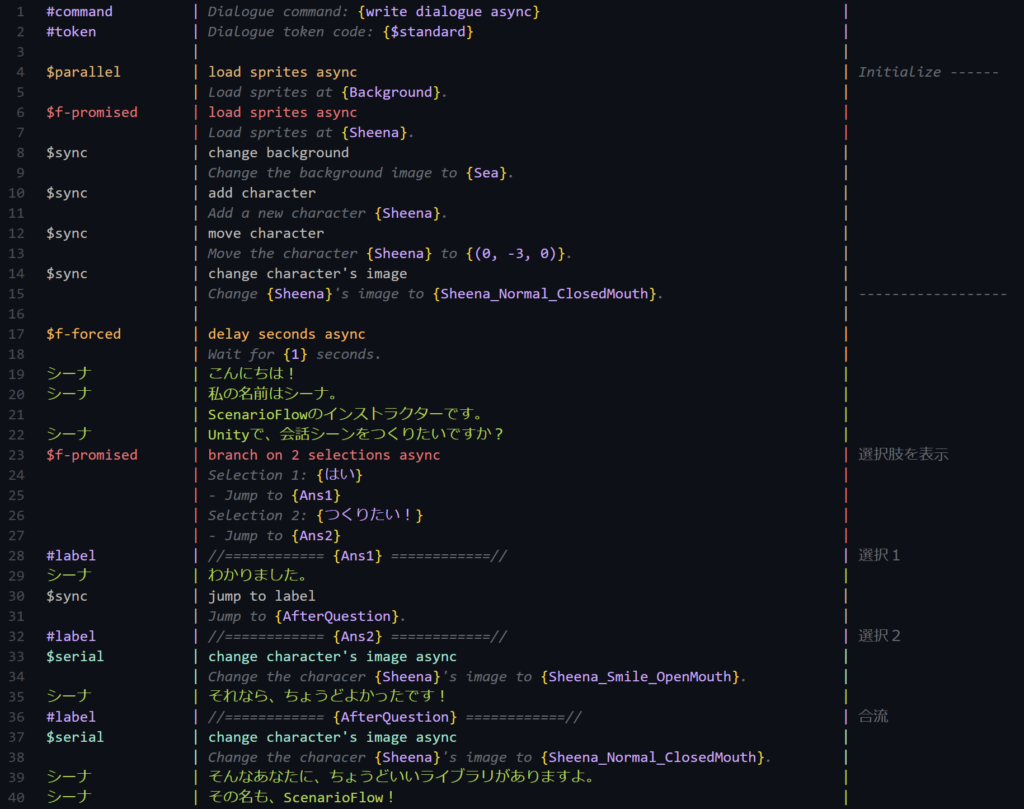Select the {Sea} background parameter
This screenshot has height=809, width=1024.
tap(487, 173)
